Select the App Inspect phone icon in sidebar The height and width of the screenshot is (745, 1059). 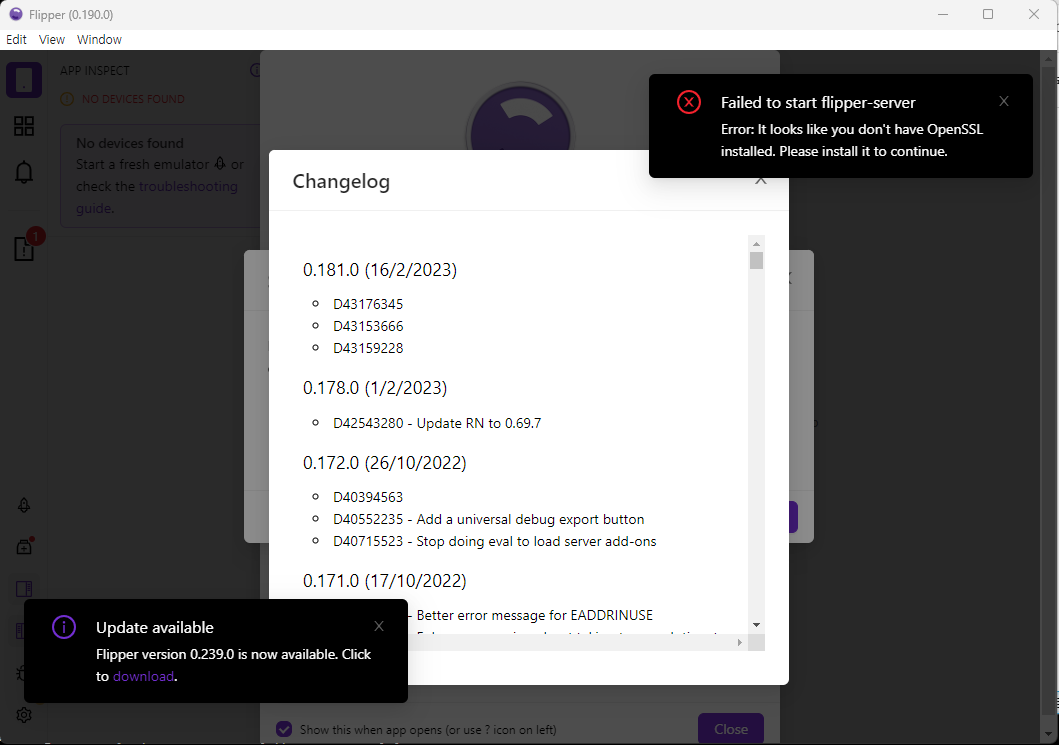click(24, 80)
